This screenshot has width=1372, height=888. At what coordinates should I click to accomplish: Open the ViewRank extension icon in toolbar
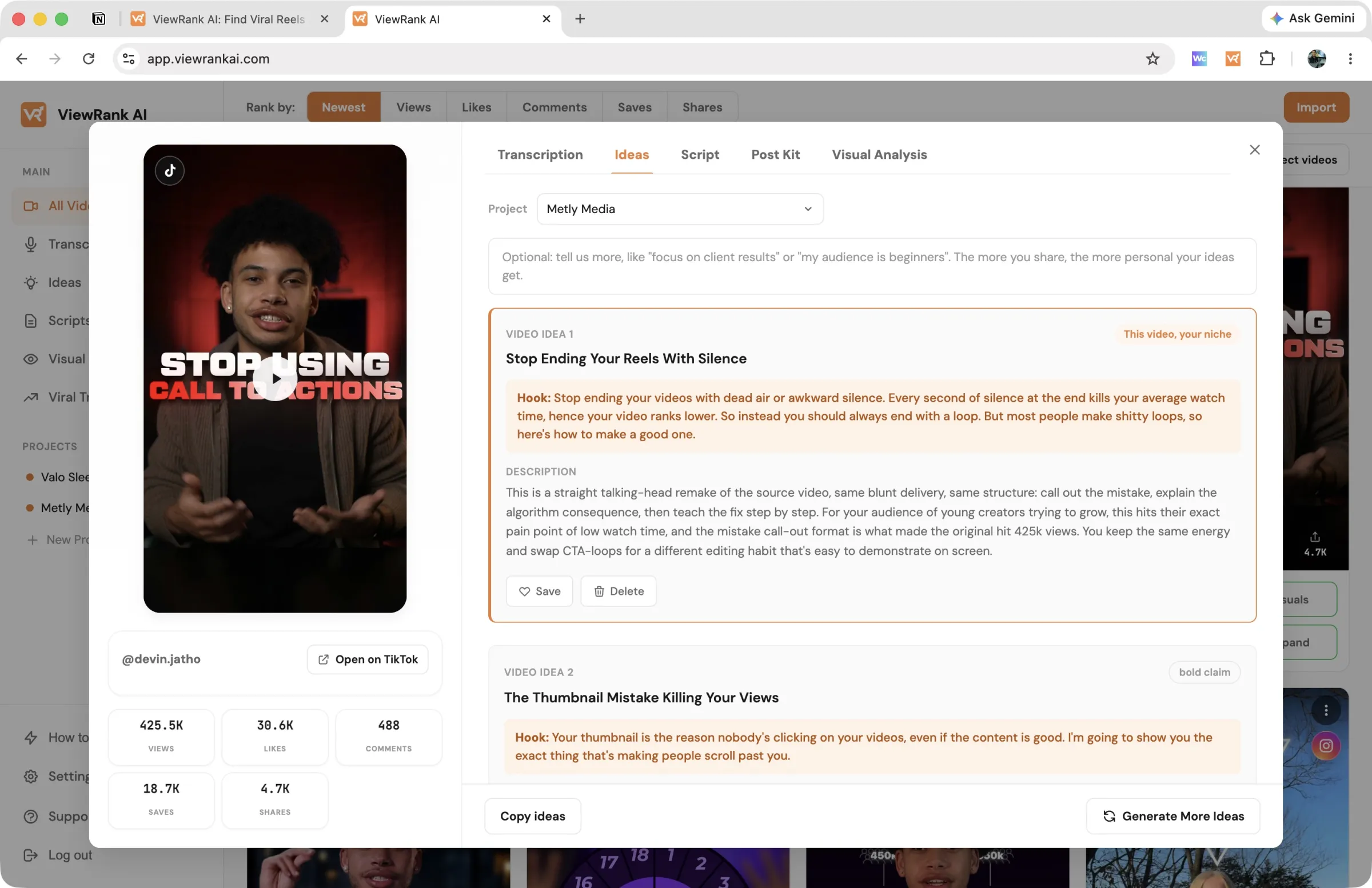(1233, 59)
